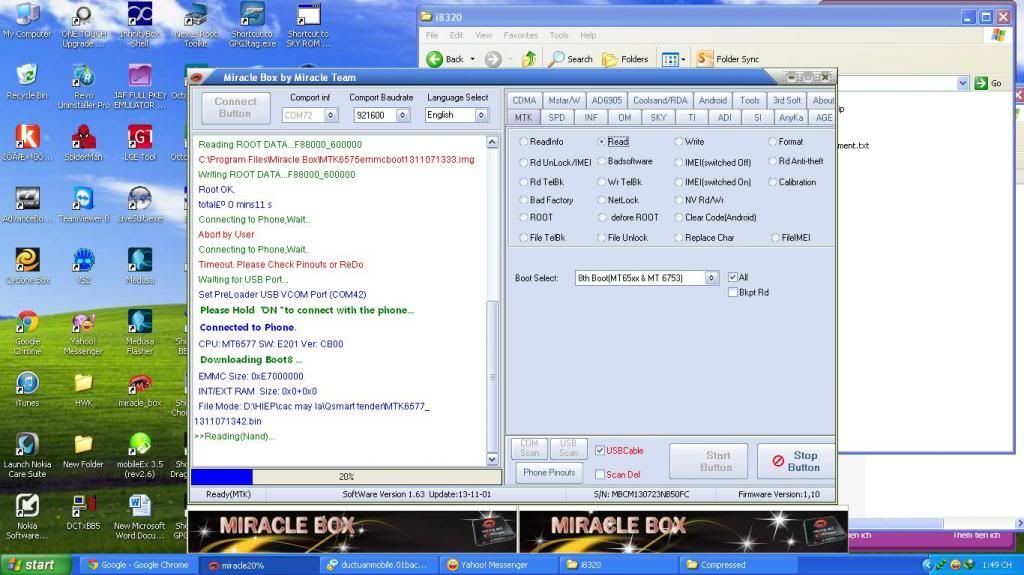Expand address bar dropdown in i8320 window
The image size is (1024, 575).
click(x=963, y=83)
